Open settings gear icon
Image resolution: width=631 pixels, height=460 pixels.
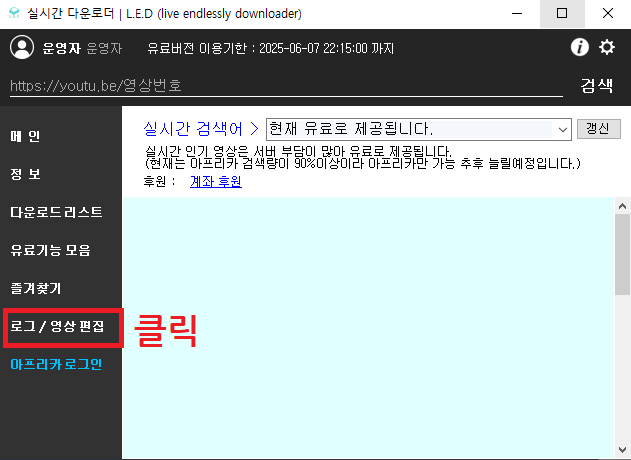607,47
